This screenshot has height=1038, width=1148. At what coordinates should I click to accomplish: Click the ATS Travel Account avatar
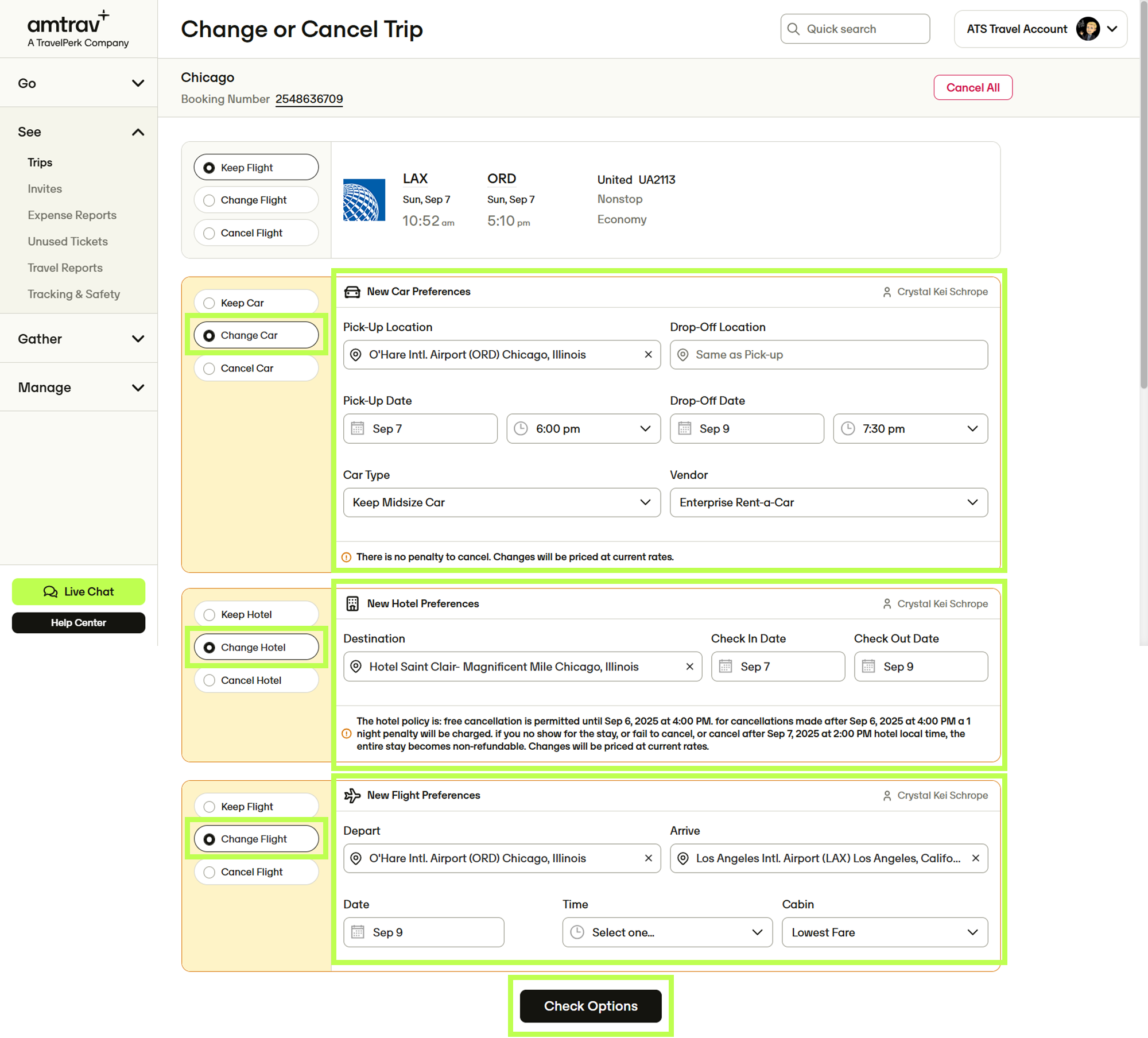coord(1088,29)
